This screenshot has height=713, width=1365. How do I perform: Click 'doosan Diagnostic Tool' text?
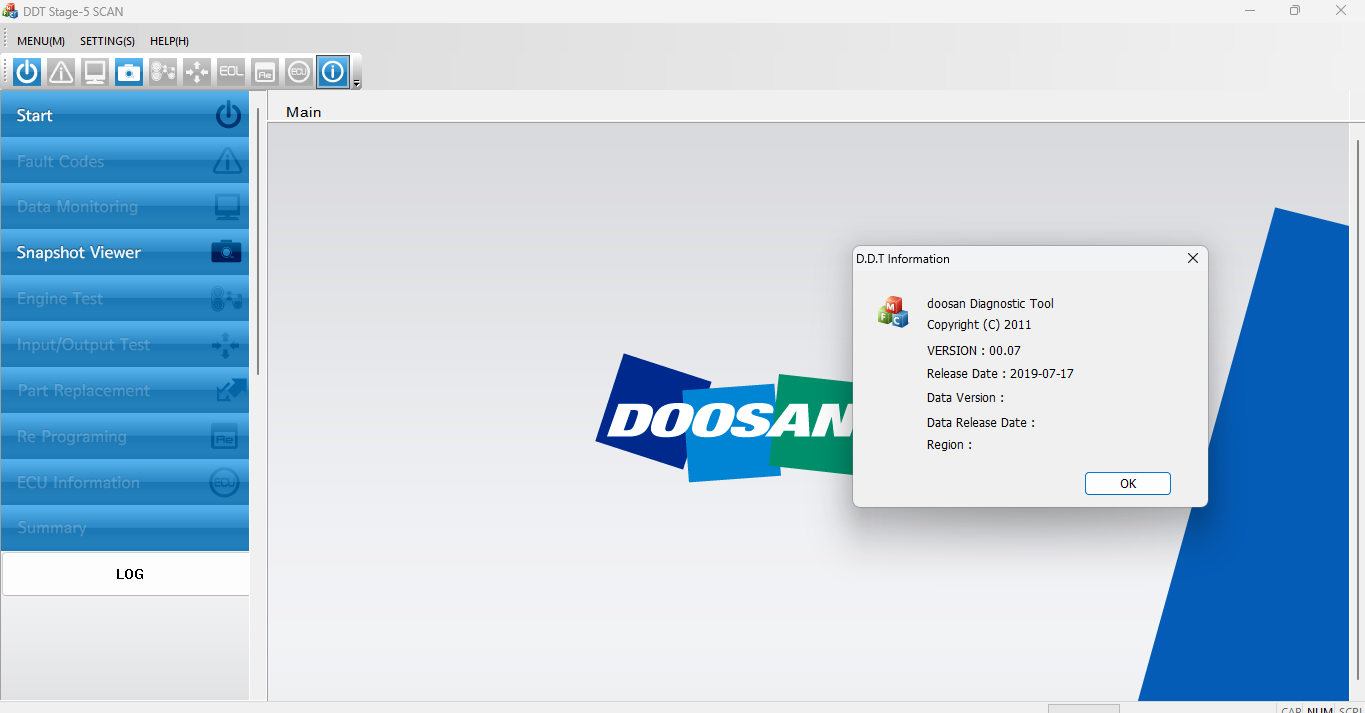(x=990, y=304)
